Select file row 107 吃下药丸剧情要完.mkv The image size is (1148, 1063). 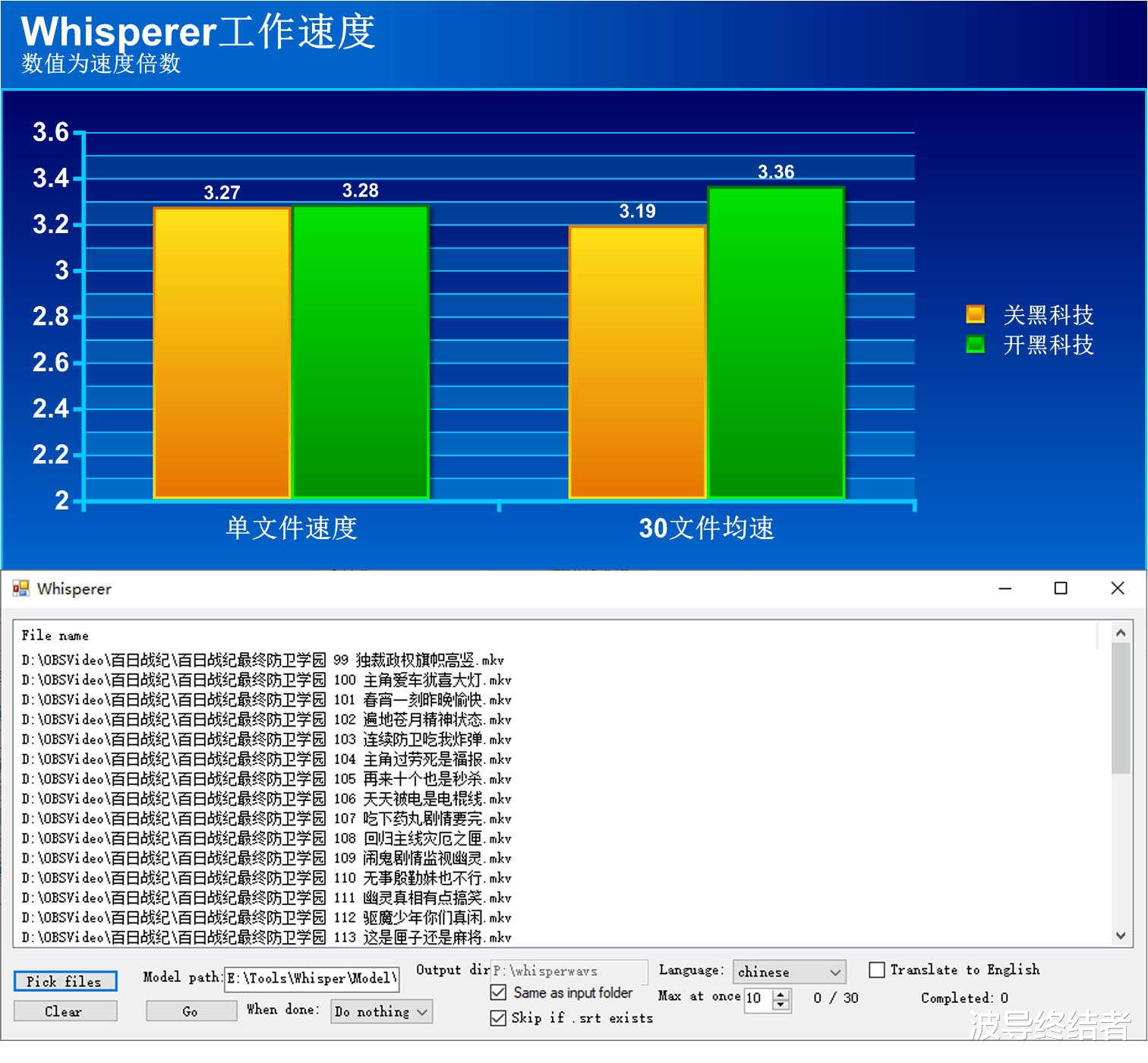pyautogui.click(x=266, y=818)
